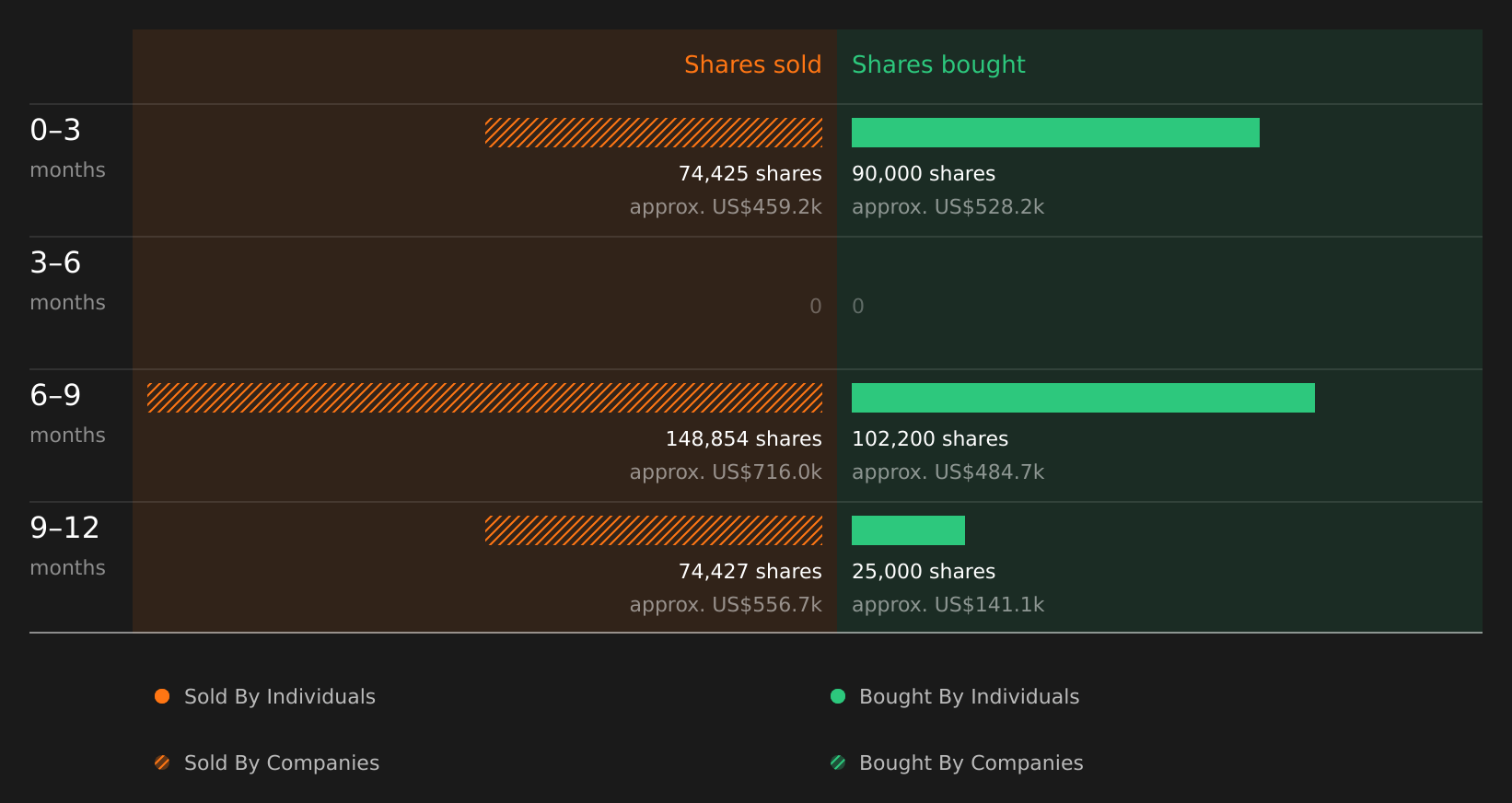Click the Shares bought column header
Screen dimensions: 1512x803
pos(938,64)
